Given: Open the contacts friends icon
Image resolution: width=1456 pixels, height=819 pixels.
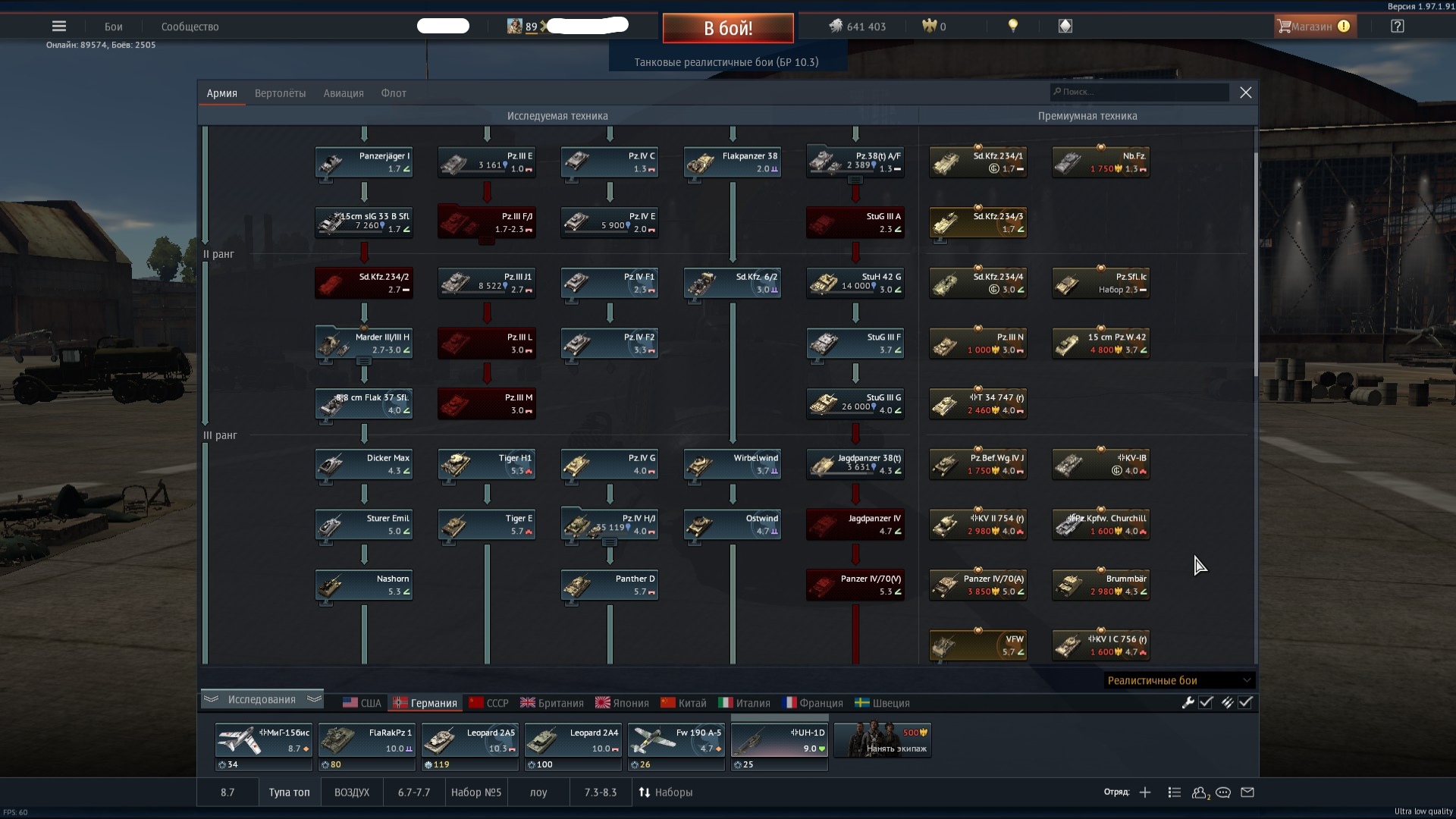Looking at the screenshot, I should [x=1200, y=792].
